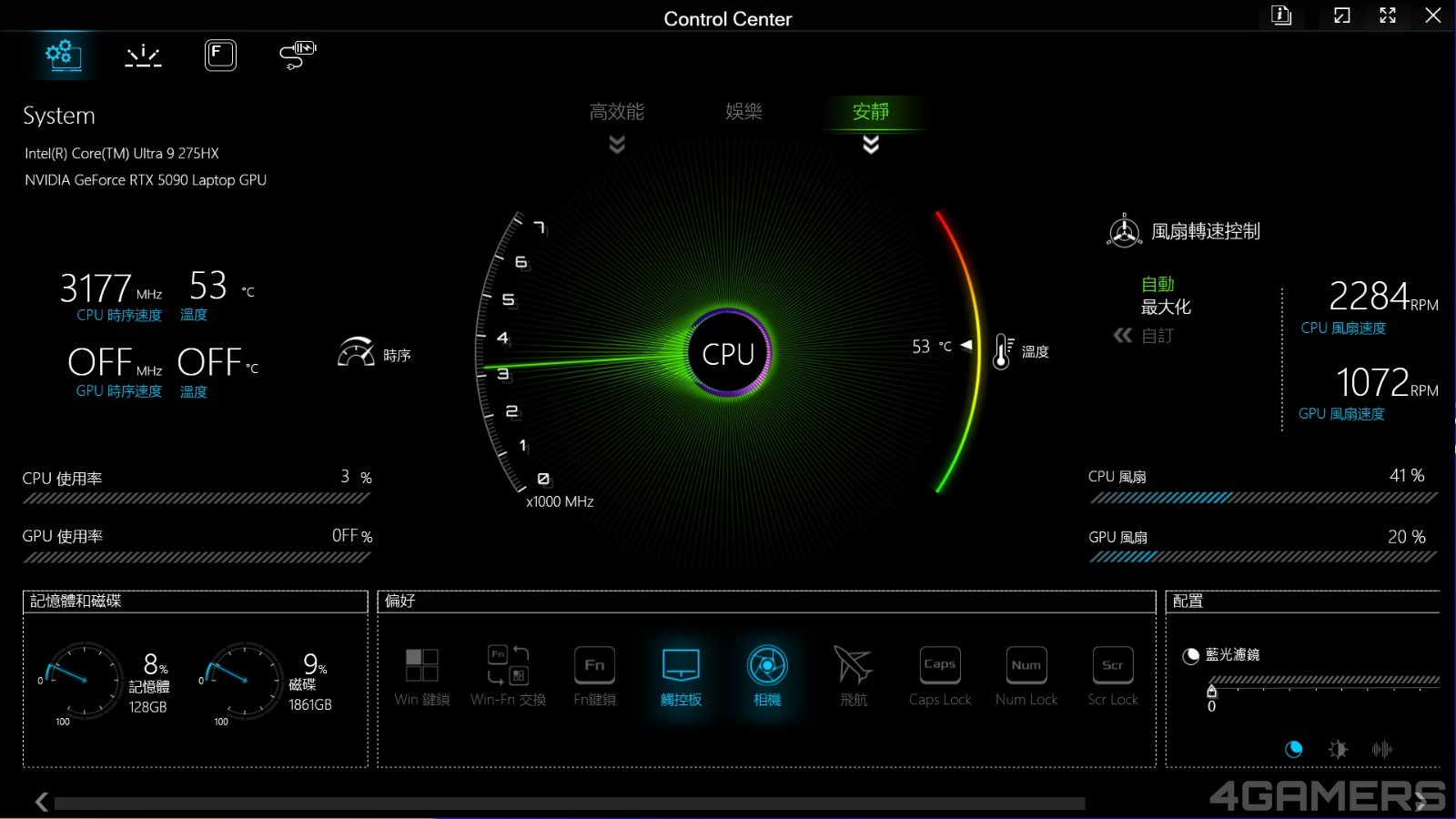Select the 高效能 performance mode

(x=617, y=112)
